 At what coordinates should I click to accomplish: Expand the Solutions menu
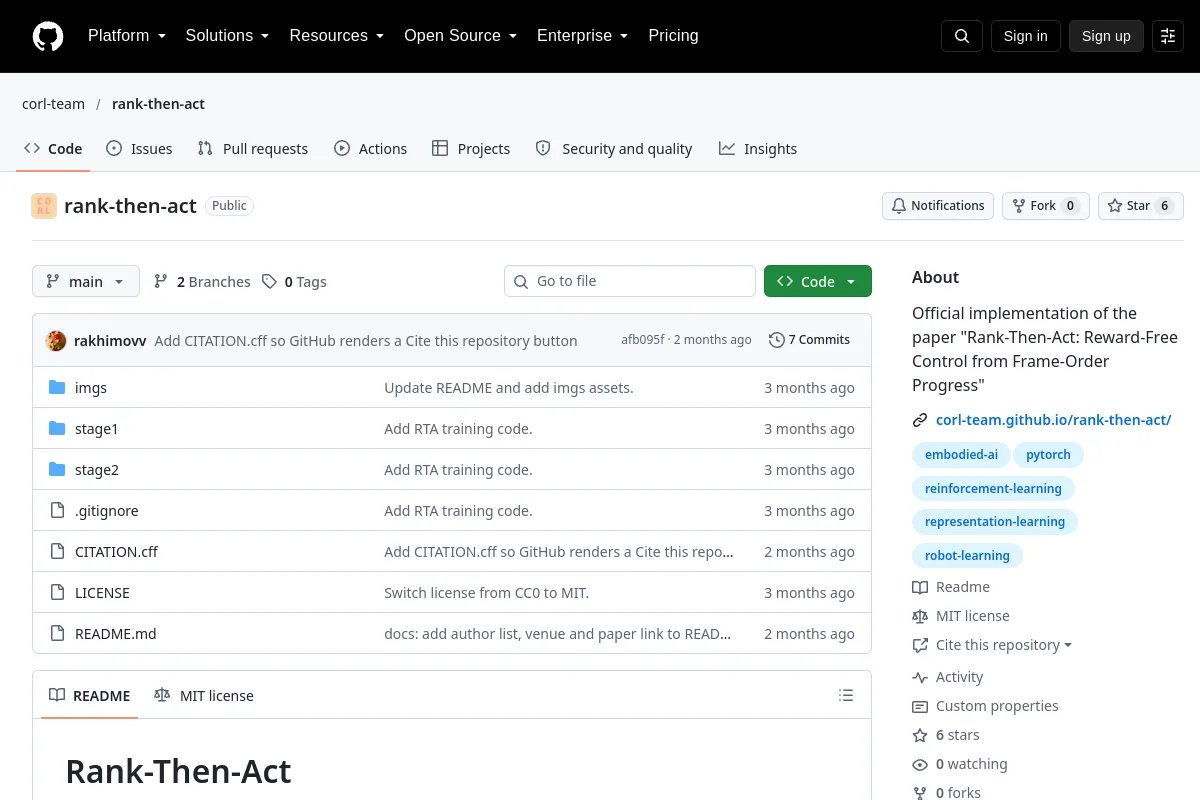(227, 36)
